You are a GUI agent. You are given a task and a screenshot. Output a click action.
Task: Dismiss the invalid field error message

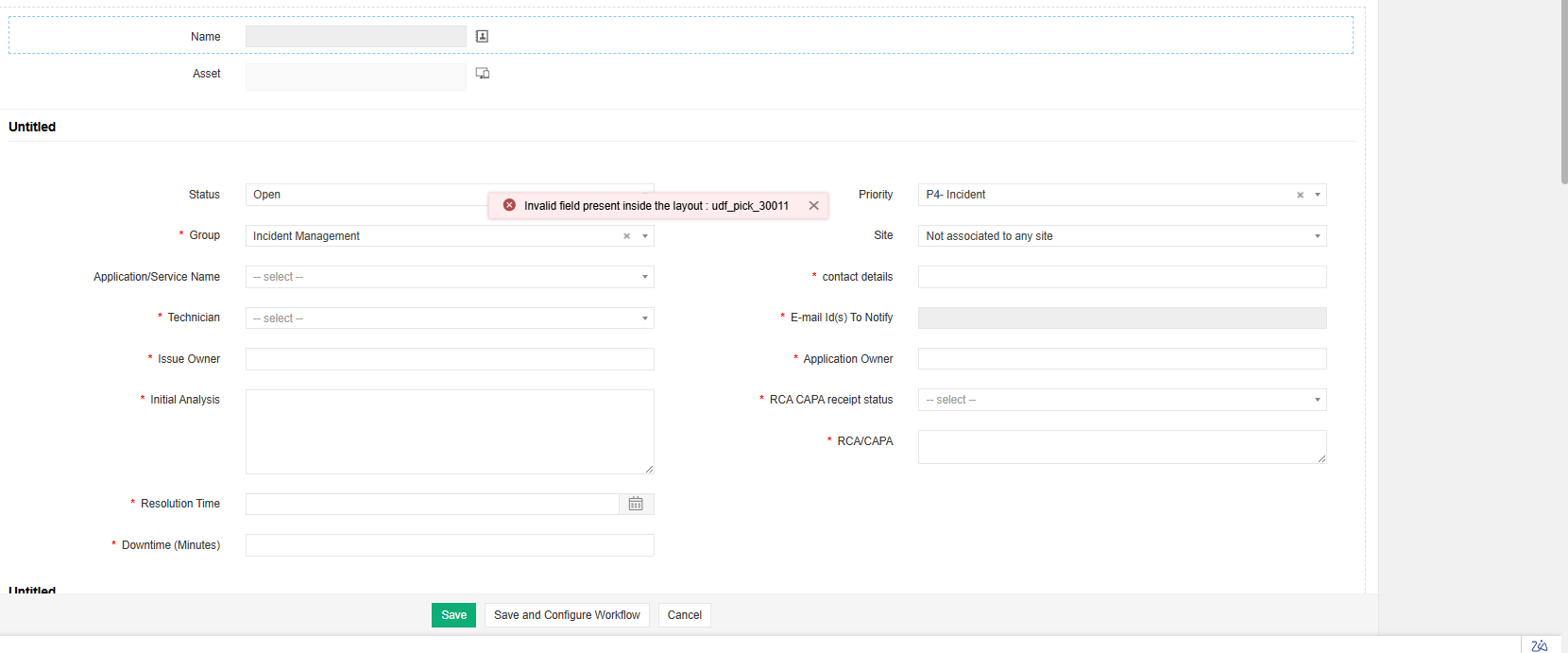coord(813,205)
